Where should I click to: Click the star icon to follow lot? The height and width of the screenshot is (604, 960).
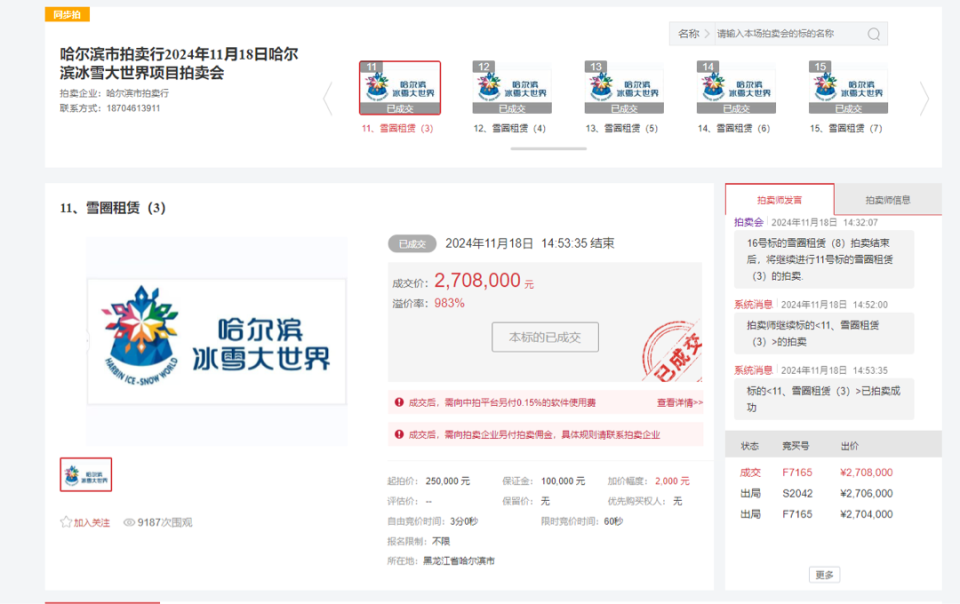tap(66, 522)
